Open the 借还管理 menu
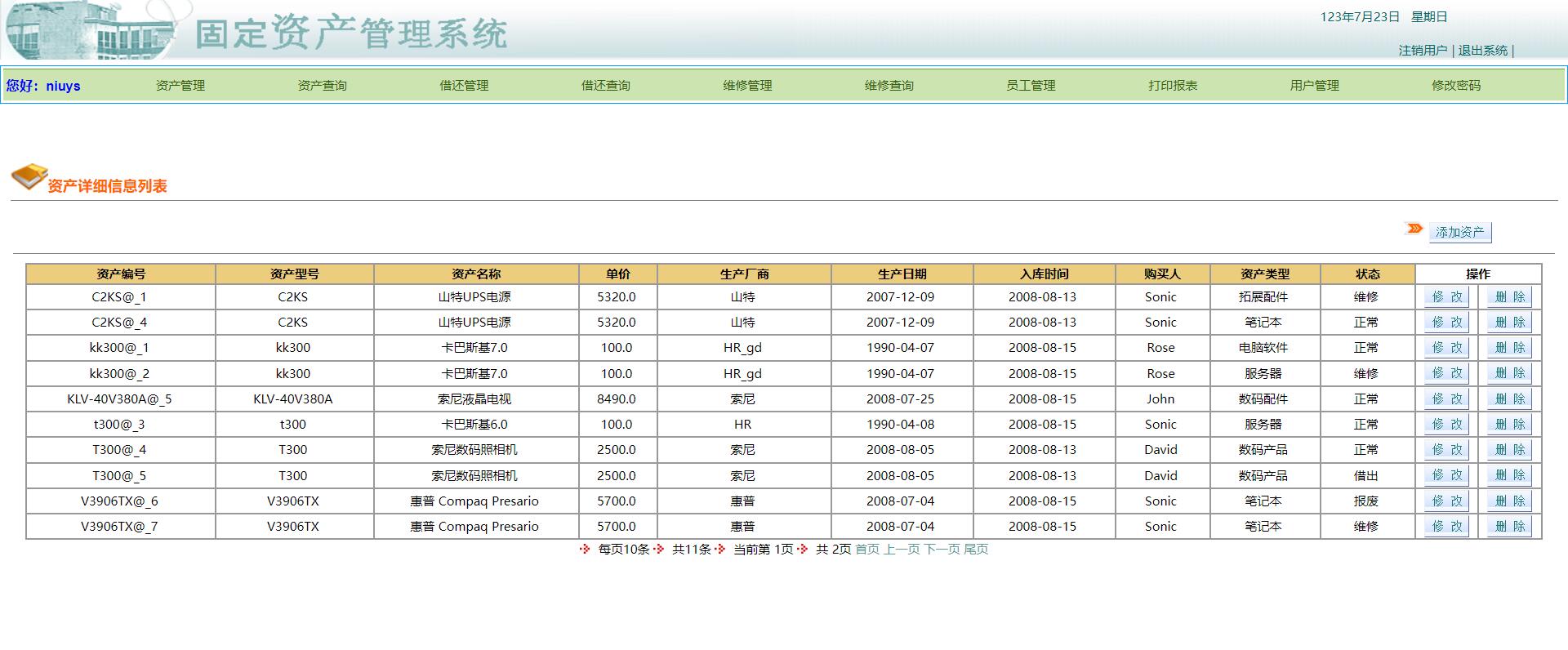Viewport: 1568px width, 650px height. (x=464, y=86)
